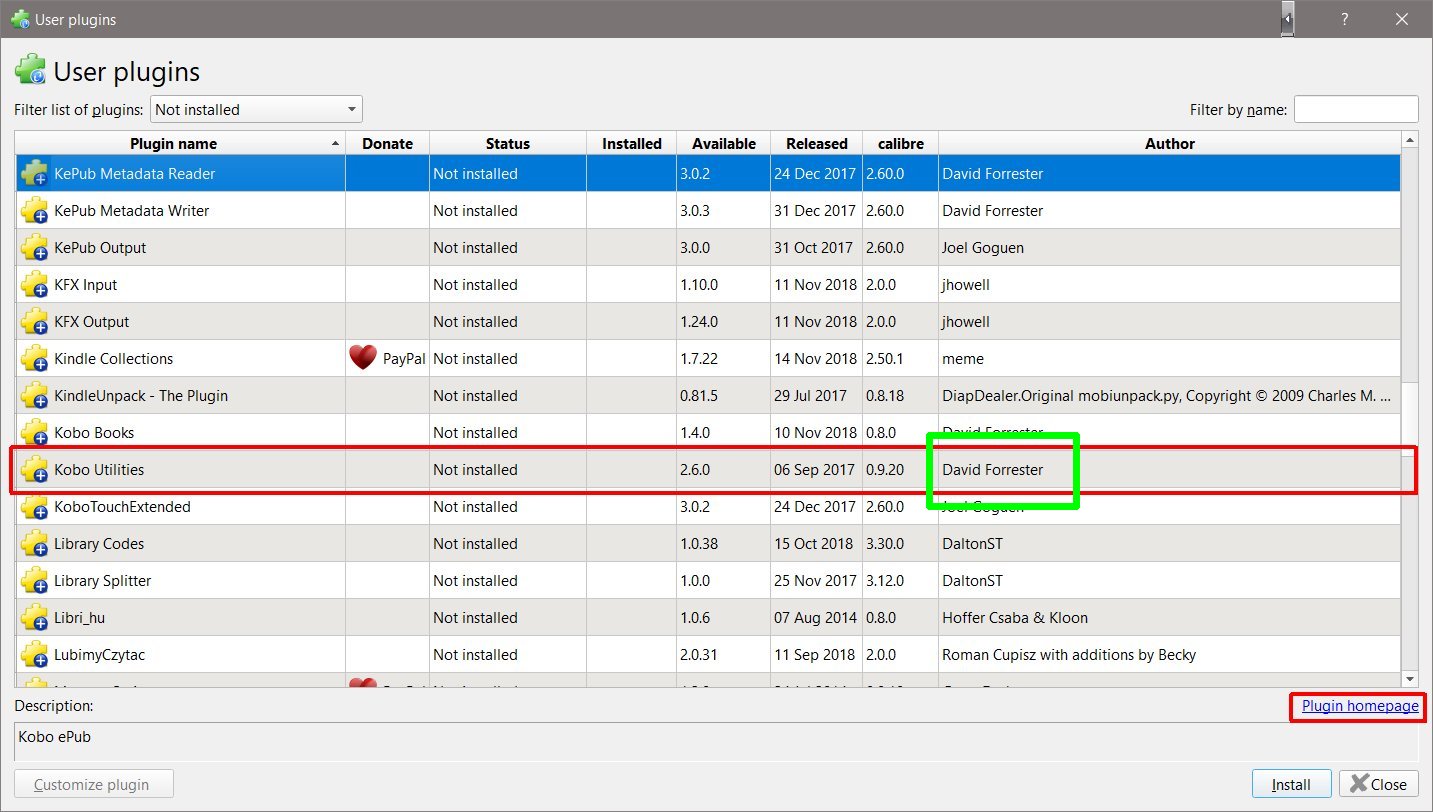Click the available version 1.7.22 cell
The width and height of the screenshot is (1433, 812).
point(699,358)
